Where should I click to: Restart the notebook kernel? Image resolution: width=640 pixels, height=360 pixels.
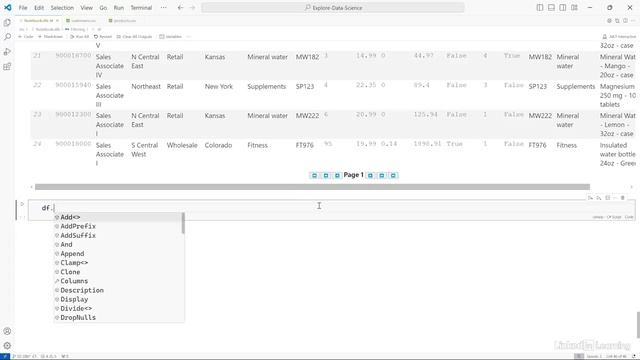coord(103,37)
